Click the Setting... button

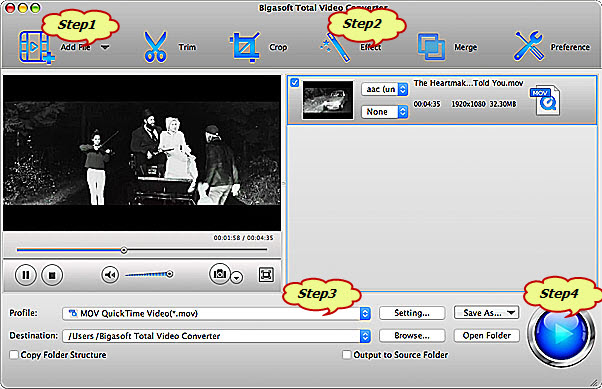[412, 313]
